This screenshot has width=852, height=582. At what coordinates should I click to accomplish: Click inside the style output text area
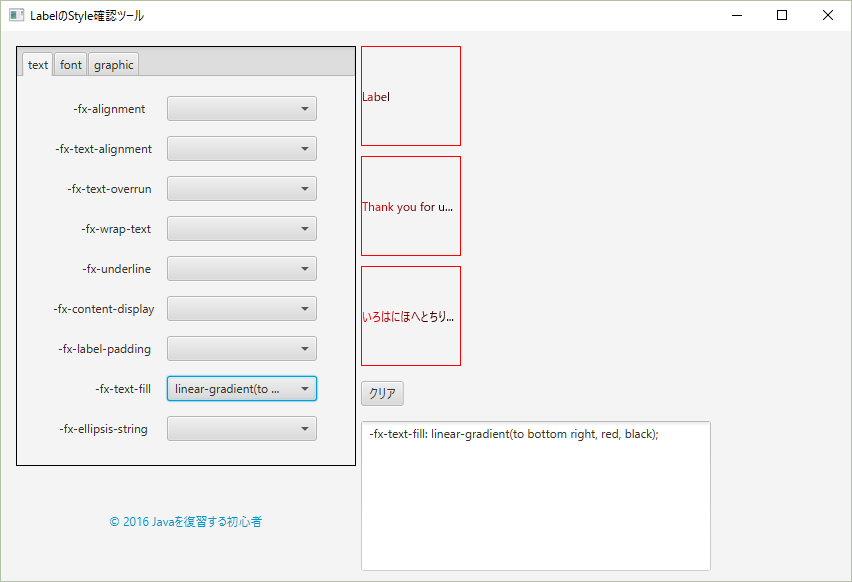(536, 495)
